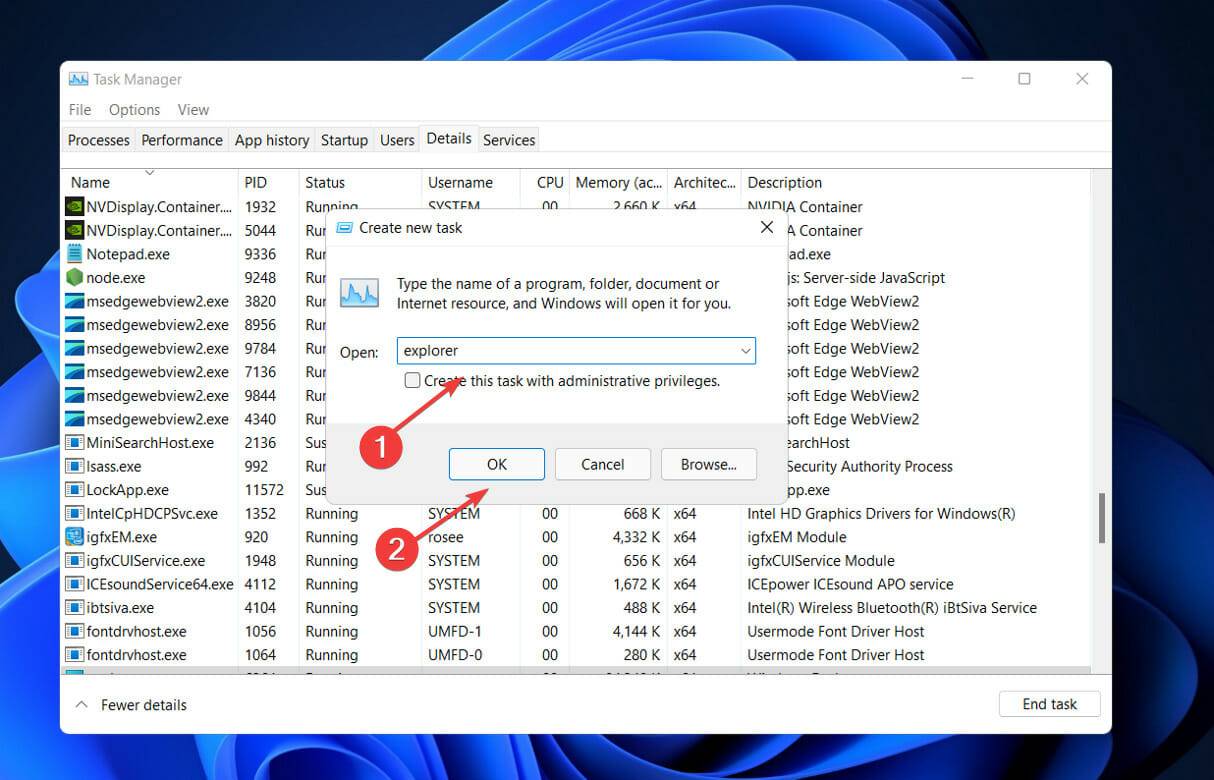
Task: Confirm with the OK button
Action: [x=496, y=464]
